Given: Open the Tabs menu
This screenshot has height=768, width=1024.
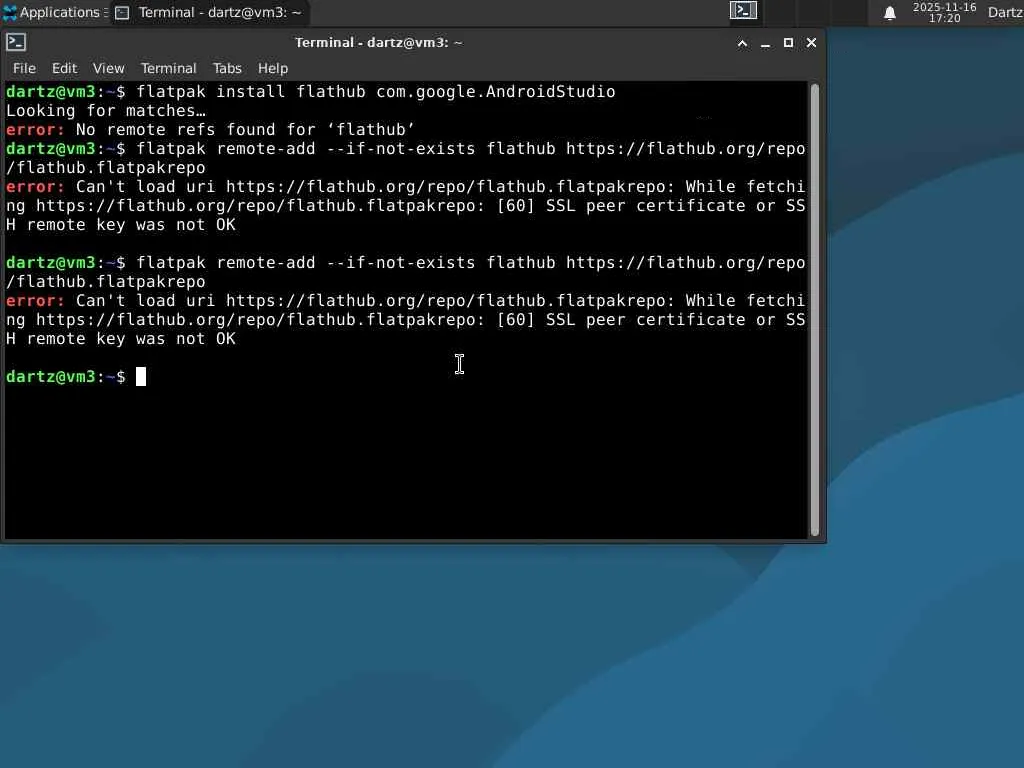Looking at the screenshot, I should tap(227, 68).
